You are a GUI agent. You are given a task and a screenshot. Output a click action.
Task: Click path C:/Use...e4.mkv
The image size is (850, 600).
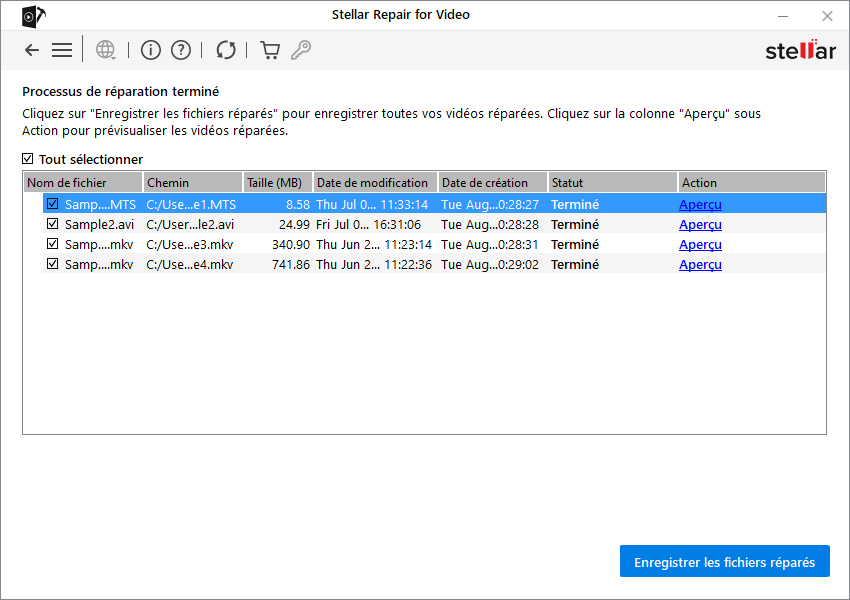point(190,265)
